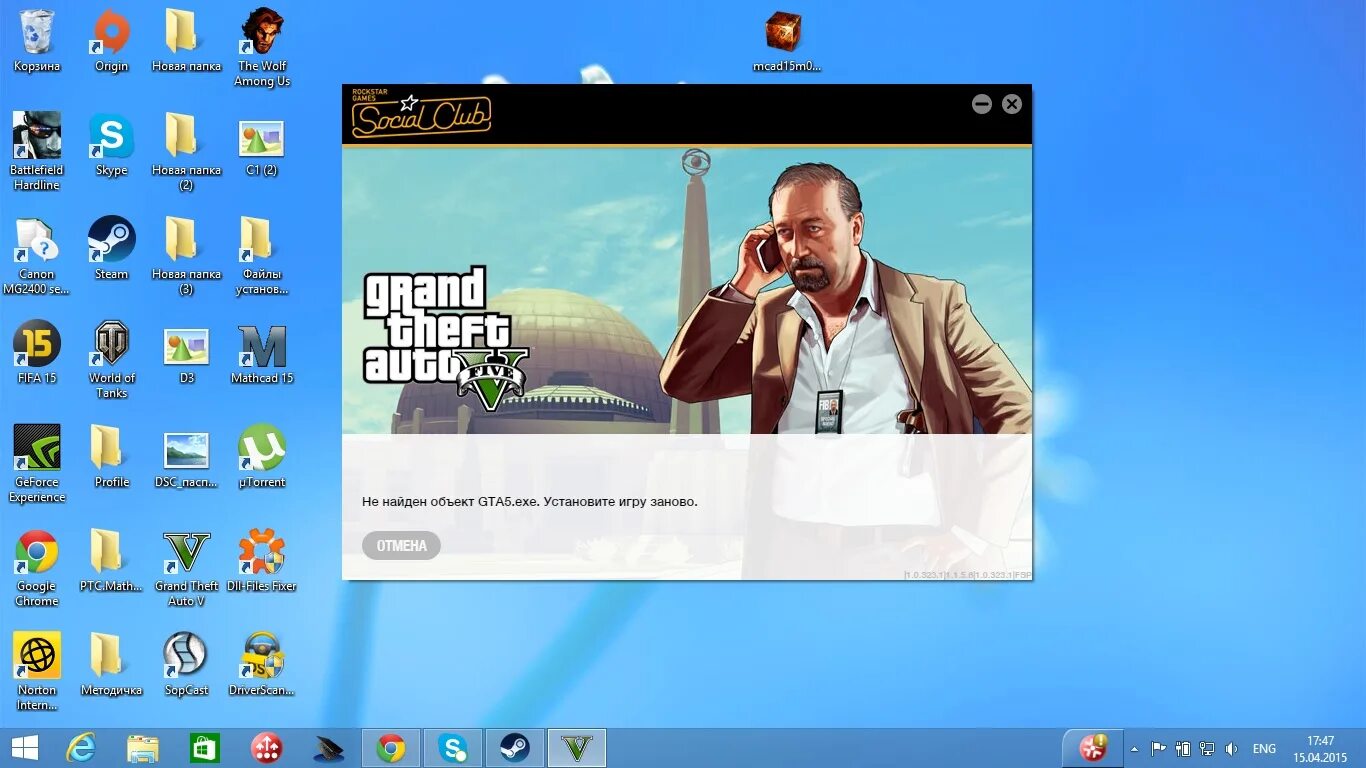Image resolution: width=1366 pixels, height=768 pixels.
Task: Switch the ENG input language indicator
Action: [x=1264, y=748]
